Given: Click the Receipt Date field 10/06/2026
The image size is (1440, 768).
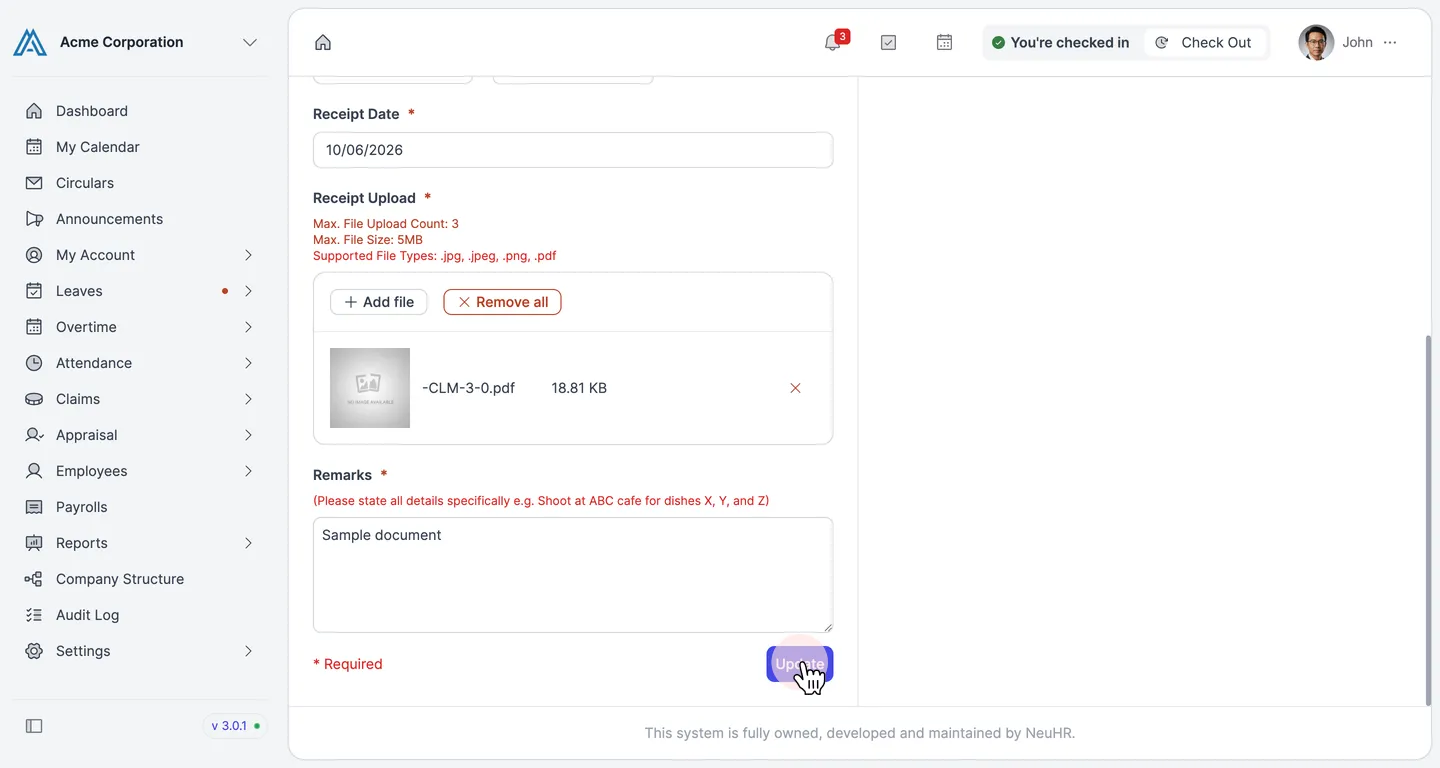Looking at the screenshot, I should tap(573, 150).
